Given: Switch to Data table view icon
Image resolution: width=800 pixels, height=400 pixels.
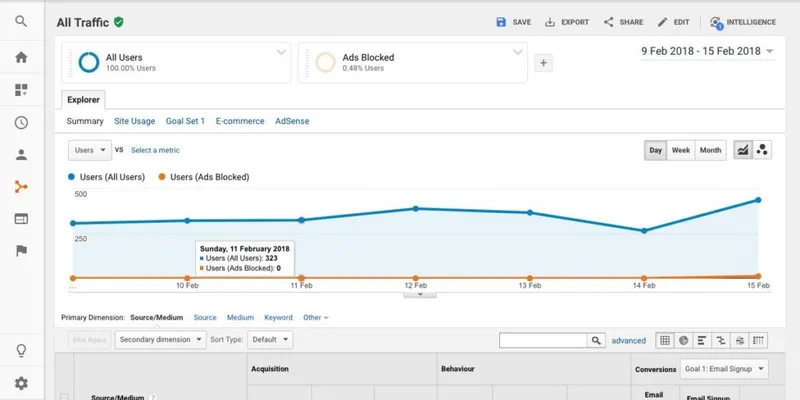Looking at the screenshot, I should (x=665, y=340).
